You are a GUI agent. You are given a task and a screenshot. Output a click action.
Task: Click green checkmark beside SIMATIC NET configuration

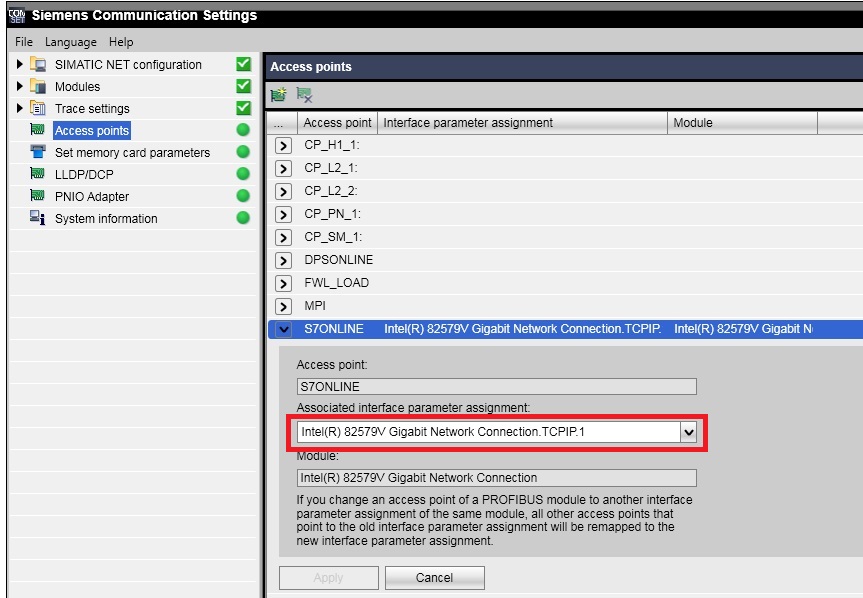coord(244,64)
